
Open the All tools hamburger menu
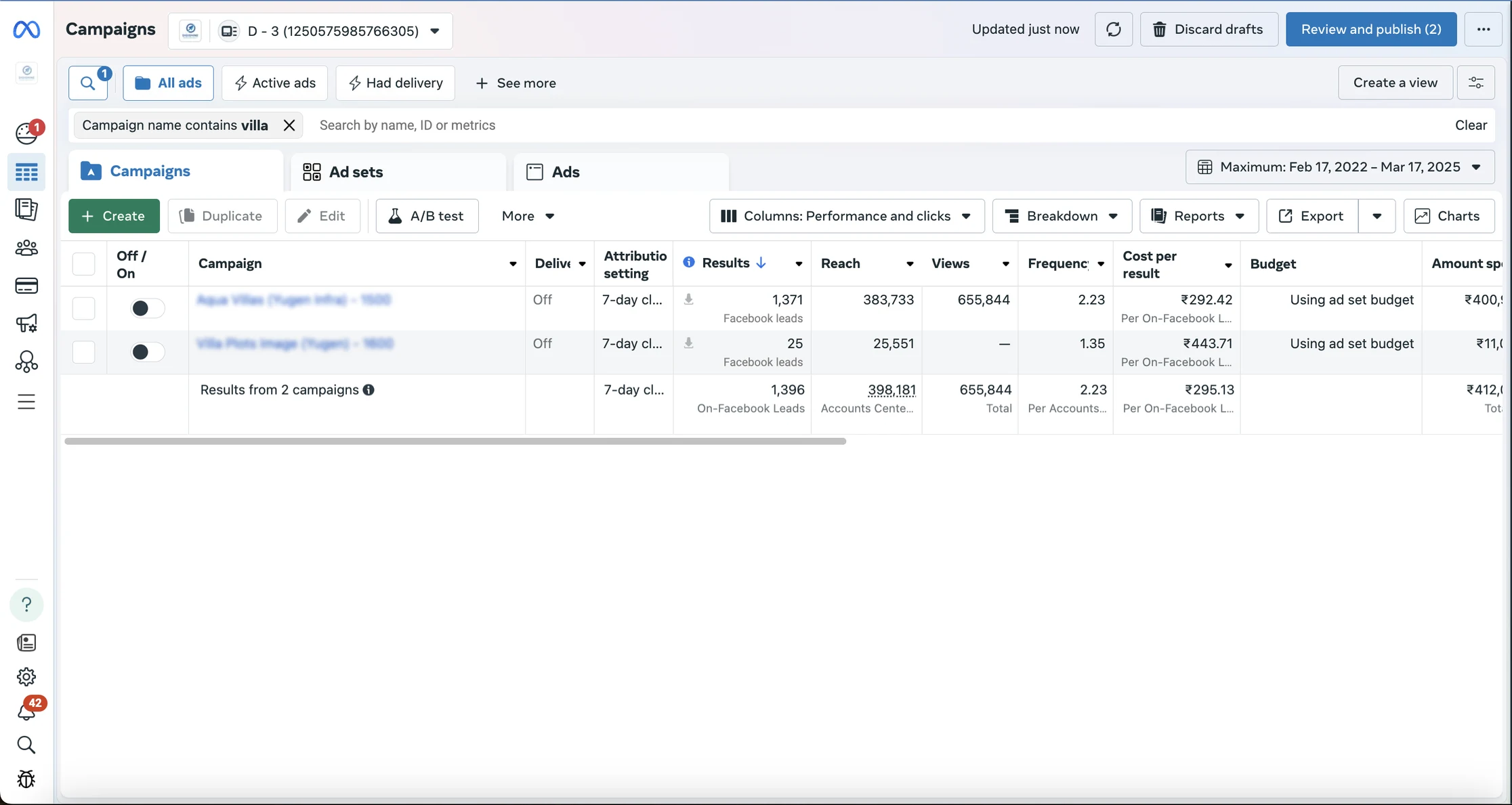pyautogui.click(x=26, y=401)
